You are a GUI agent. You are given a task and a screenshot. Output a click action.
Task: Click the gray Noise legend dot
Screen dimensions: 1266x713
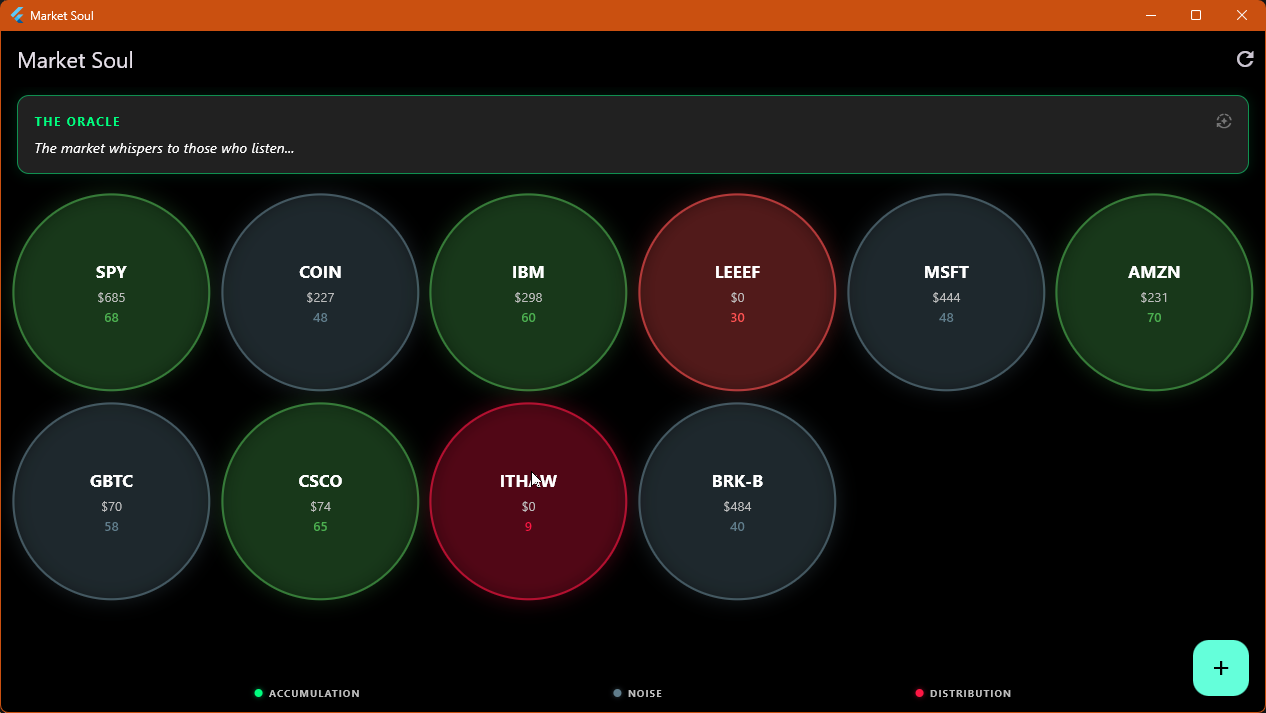coord(617,693)
